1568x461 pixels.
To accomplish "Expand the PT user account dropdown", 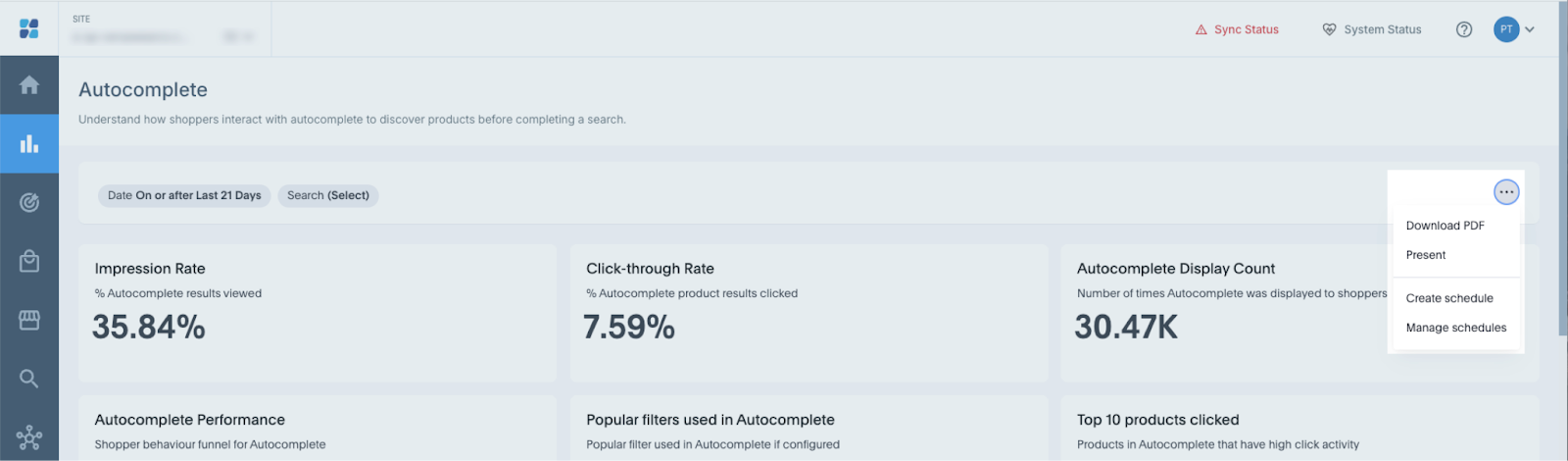I will point(1514,29).
